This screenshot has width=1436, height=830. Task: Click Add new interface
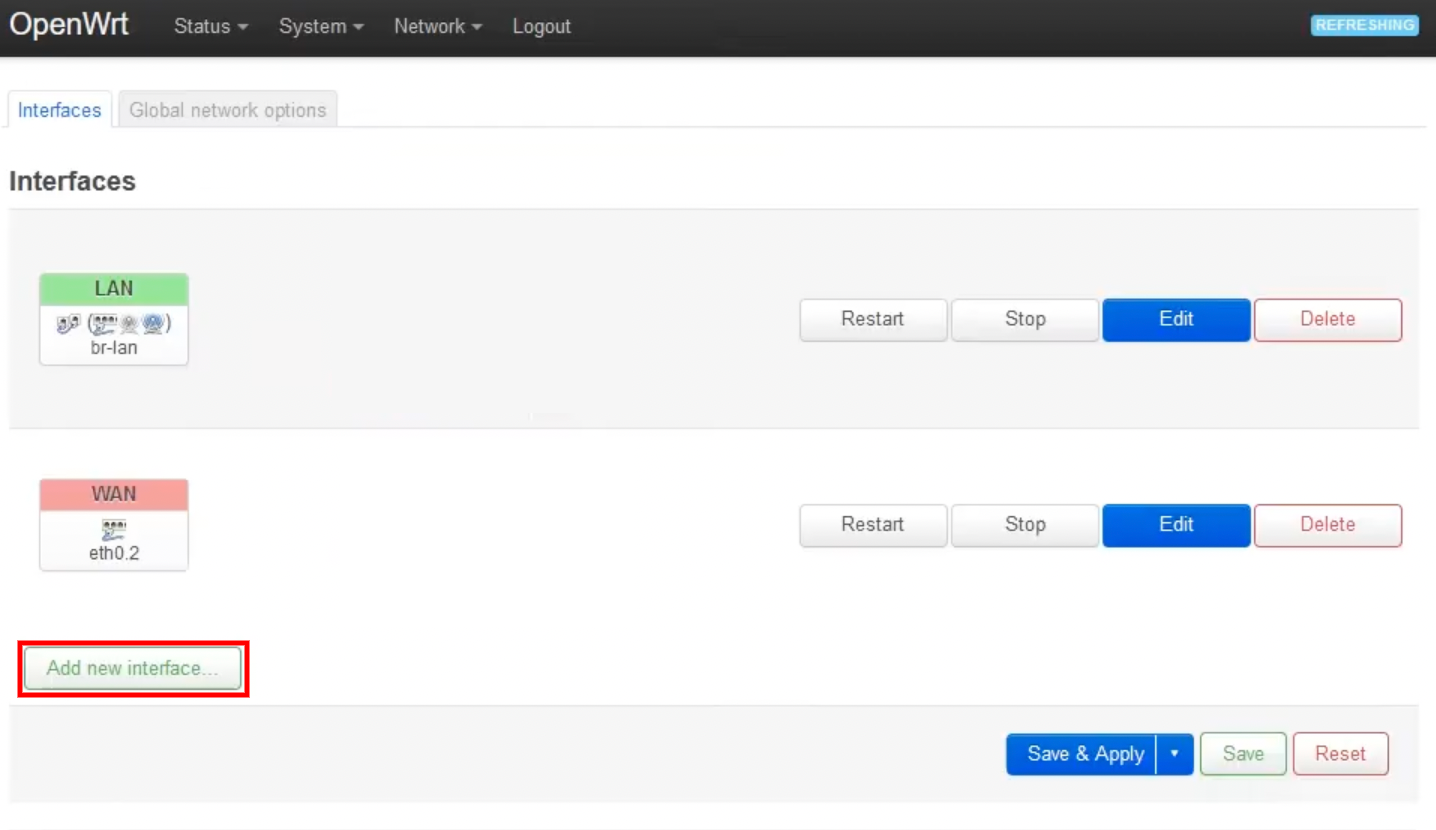(132, 668)
